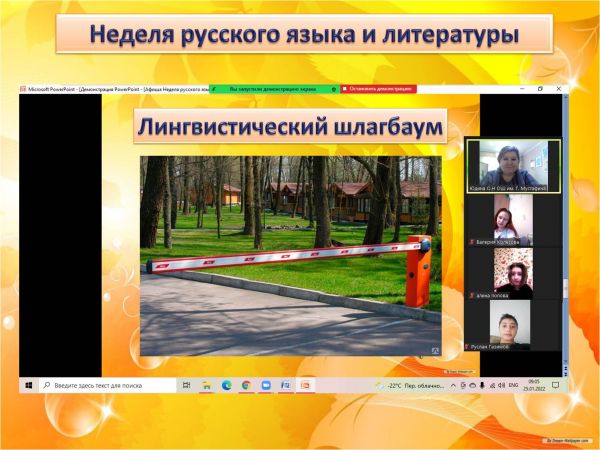Screen dimensions: 600x450
Task: Open the weather widget showing -22°C
Action: coord(400,384)
